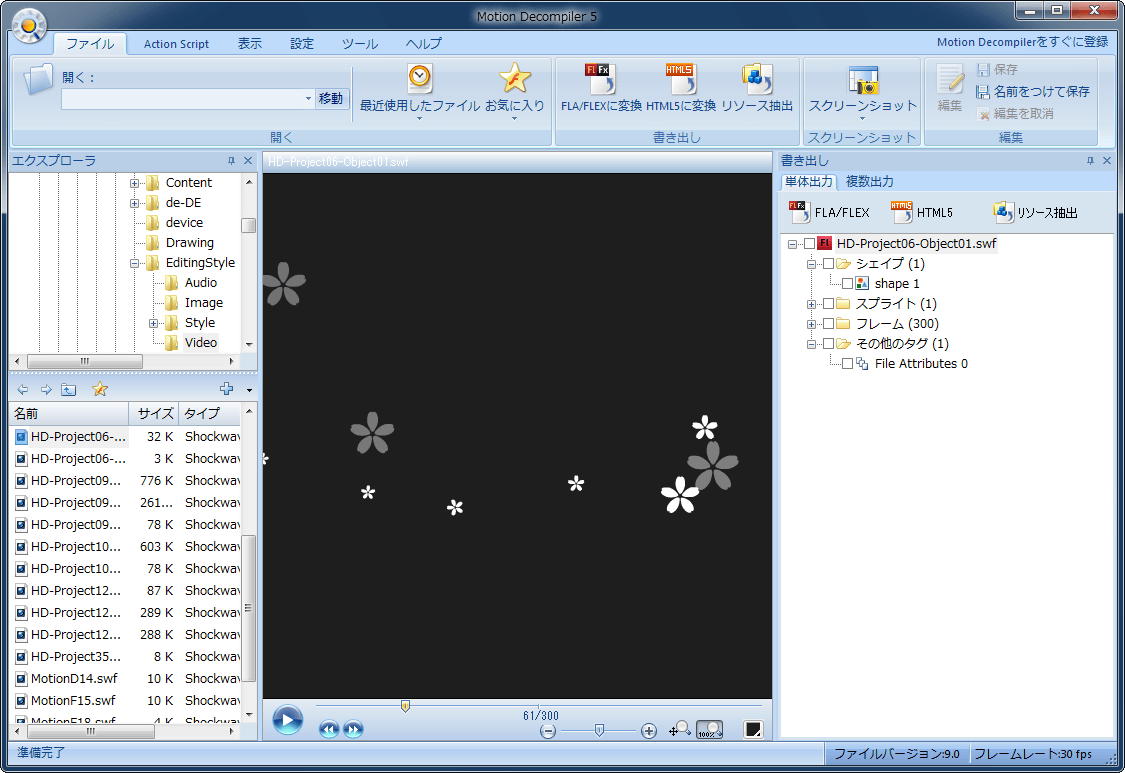Open the Action Script tab
Image resolution: width=1125 pixels, height=773 pixels.
[x=176, y=44]
